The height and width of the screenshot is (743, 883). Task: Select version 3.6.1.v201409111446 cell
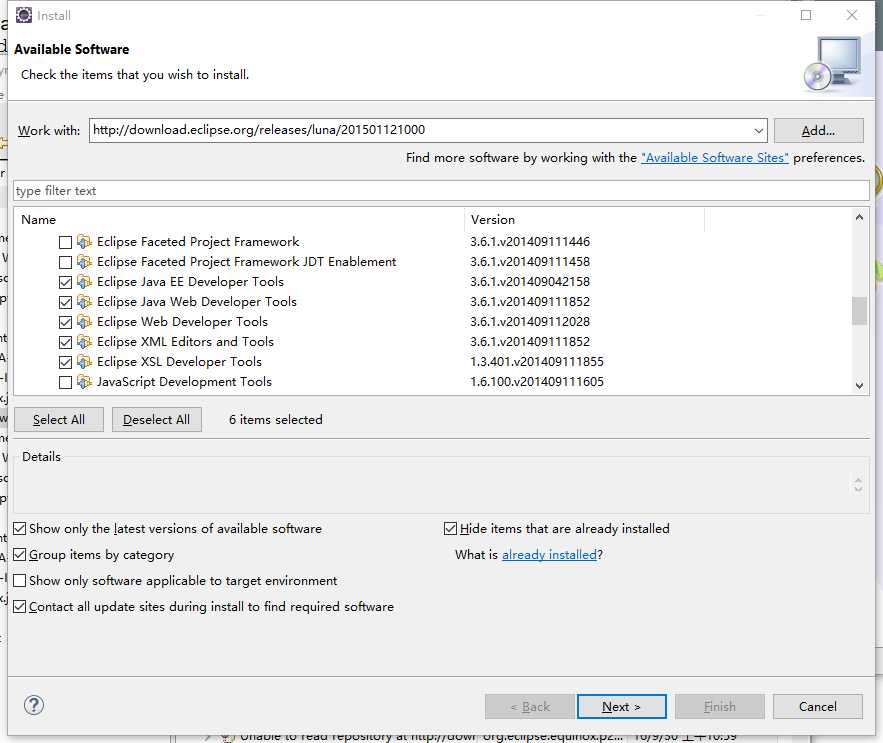click(x=530, y=242)
